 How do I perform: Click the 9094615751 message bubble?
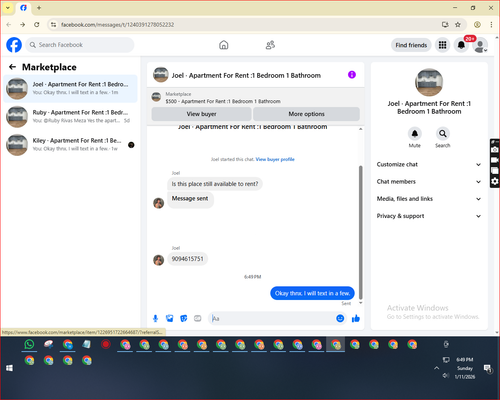(187, 259)
